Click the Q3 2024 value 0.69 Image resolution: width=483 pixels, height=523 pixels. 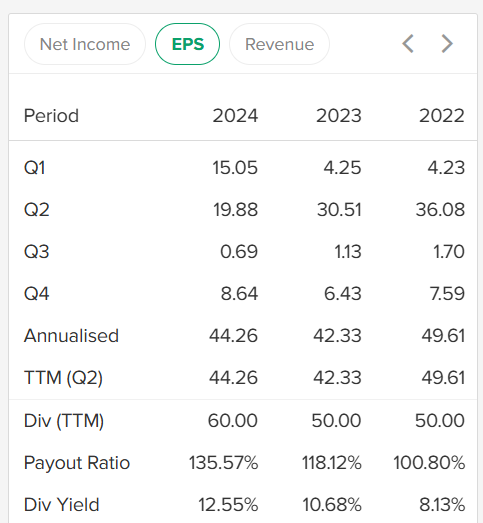coord(239,251)
